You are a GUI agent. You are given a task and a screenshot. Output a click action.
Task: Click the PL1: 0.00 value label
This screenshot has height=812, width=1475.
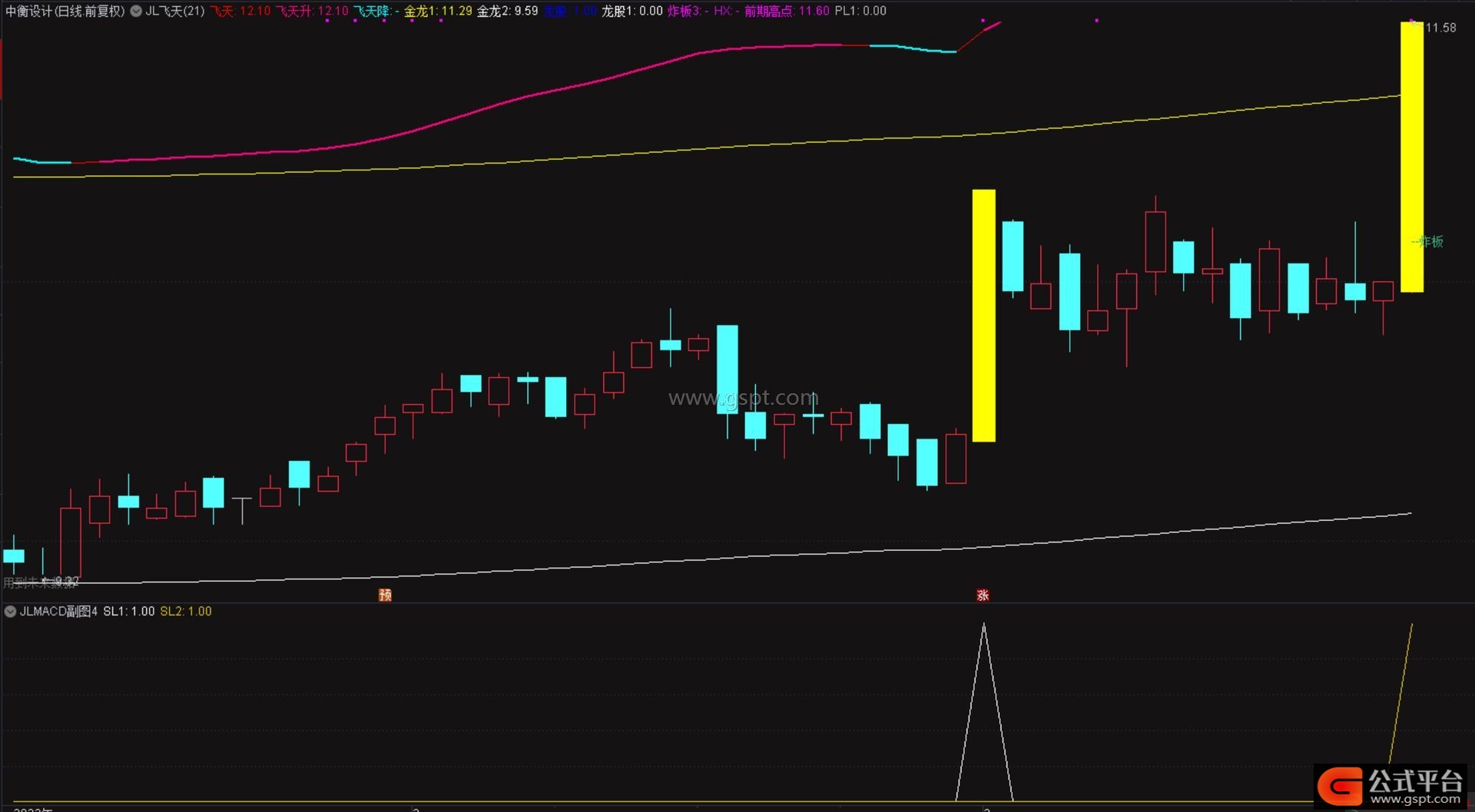(860, 11)
